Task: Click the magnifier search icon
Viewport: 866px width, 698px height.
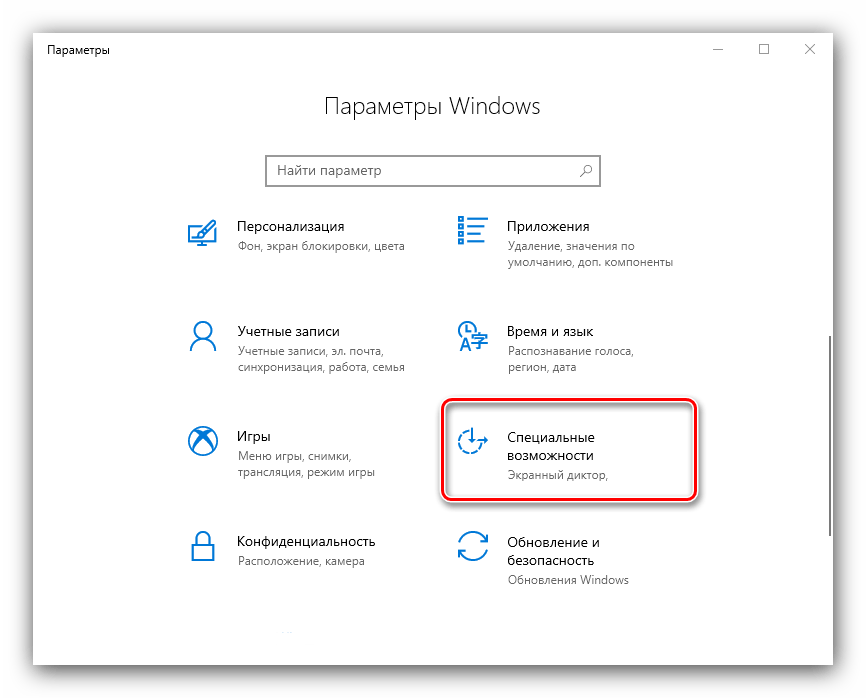Action: click(x=586, y=171)
